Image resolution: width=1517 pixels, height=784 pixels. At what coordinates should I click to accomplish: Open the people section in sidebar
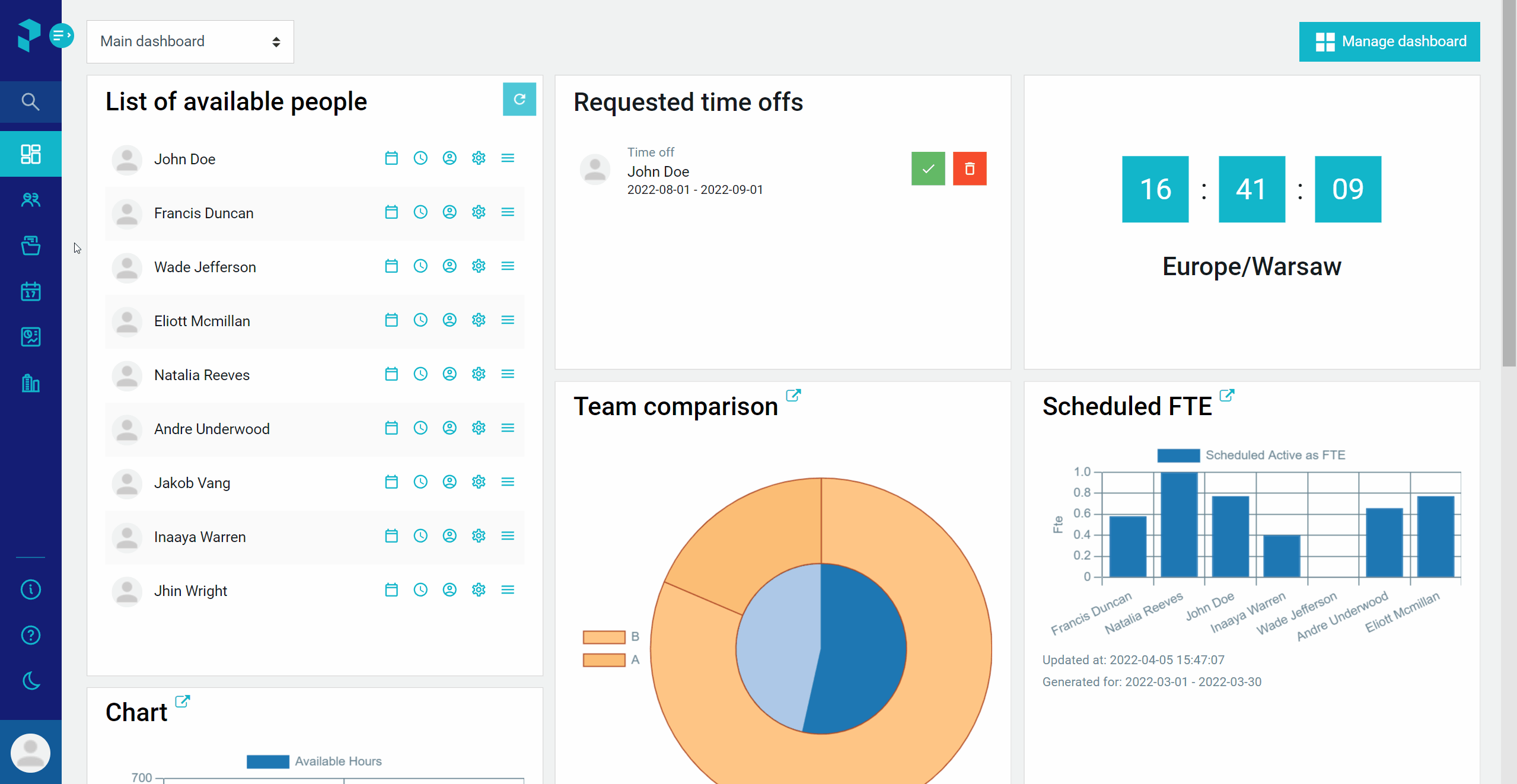click(x=31, y=200)
